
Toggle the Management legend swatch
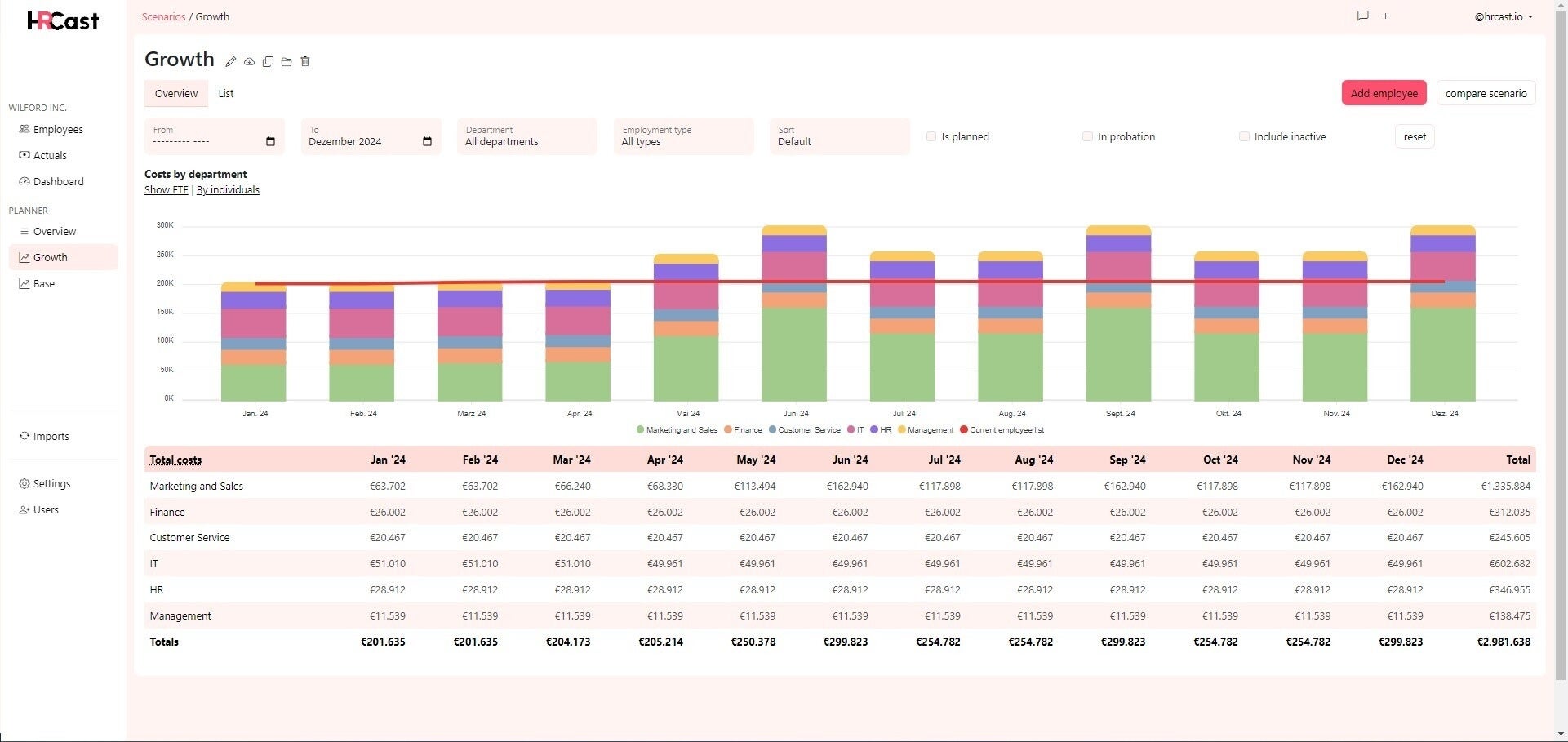coord(902,430)
